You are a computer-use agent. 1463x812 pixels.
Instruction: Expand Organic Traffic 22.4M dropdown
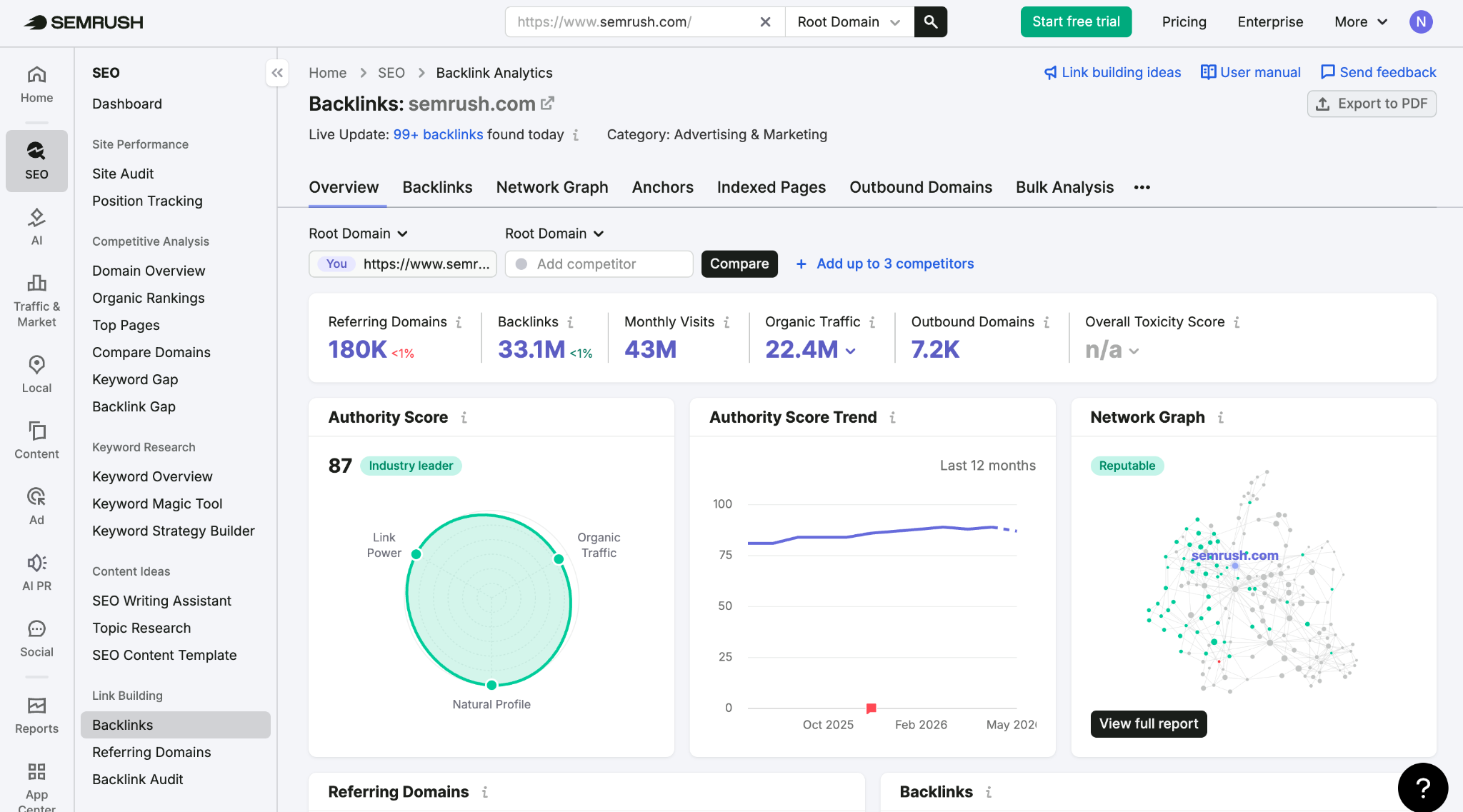coord(850,351)
